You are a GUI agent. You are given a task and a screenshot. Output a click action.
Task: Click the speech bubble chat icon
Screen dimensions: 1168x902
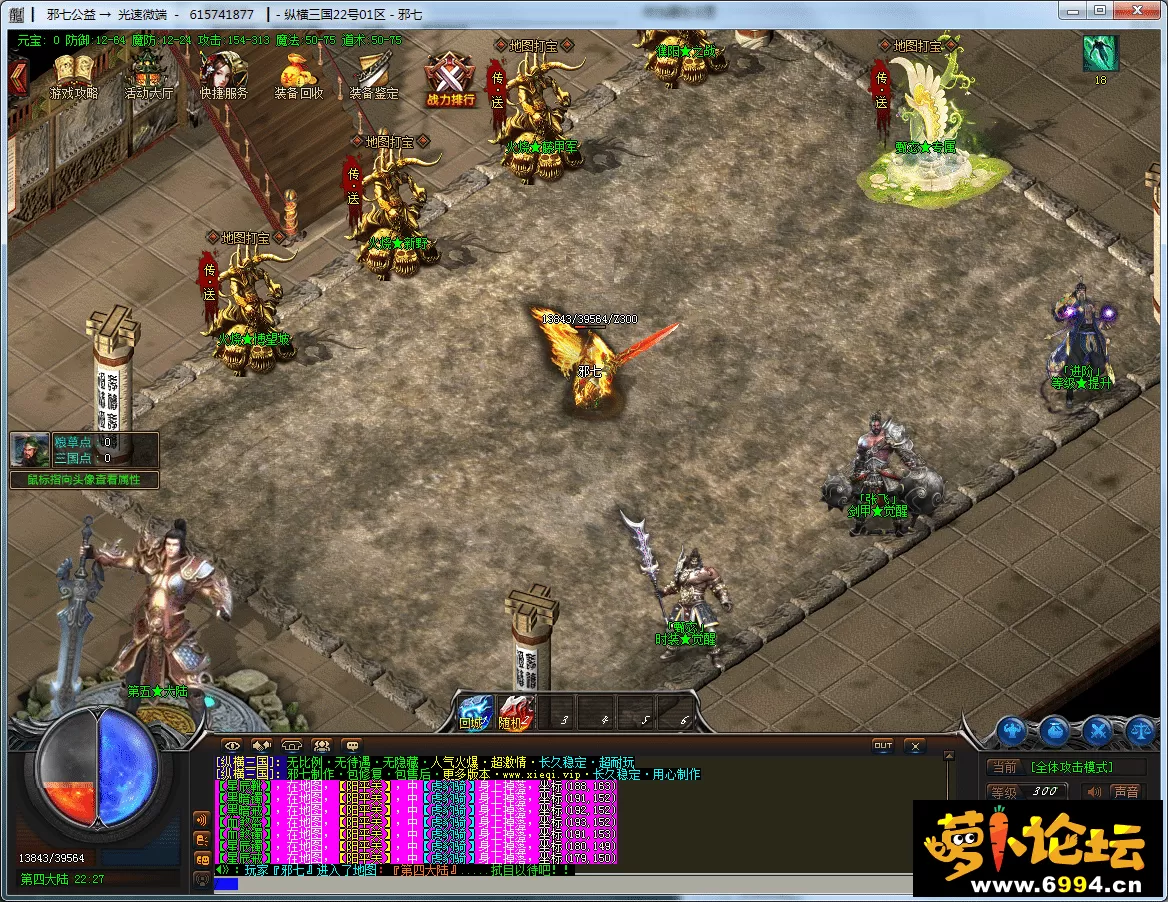[x=352, y=745]
